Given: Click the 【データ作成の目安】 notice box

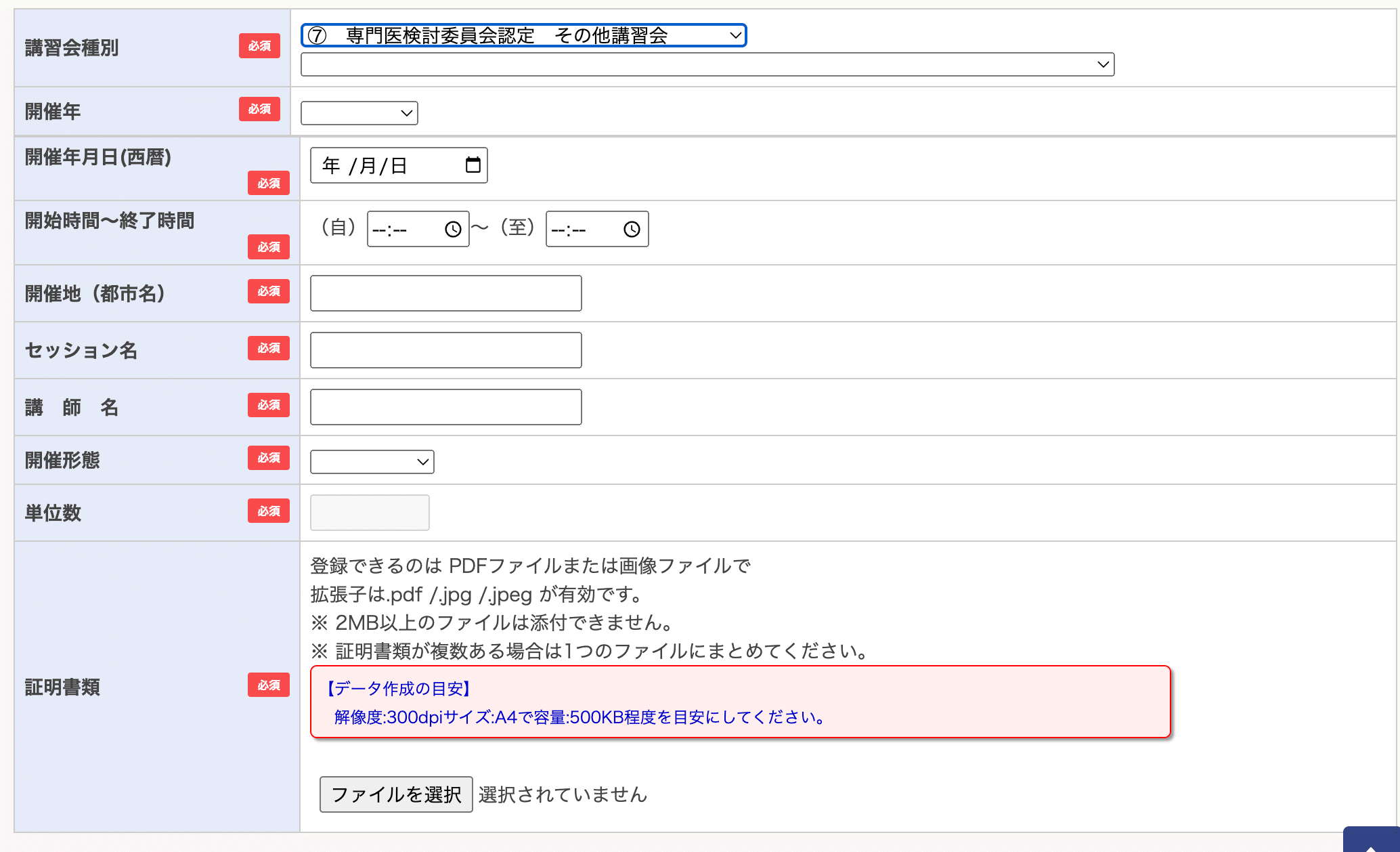Looking at the screenshot, I should [740, 702].
